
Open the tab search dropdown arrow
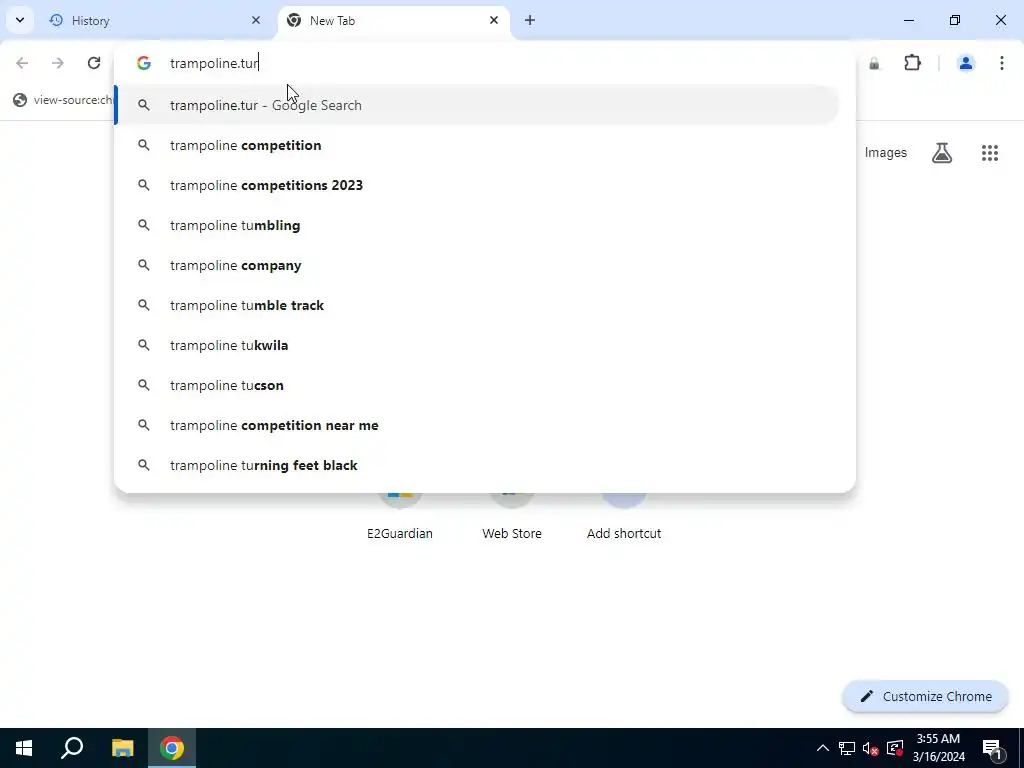point(20,20)
